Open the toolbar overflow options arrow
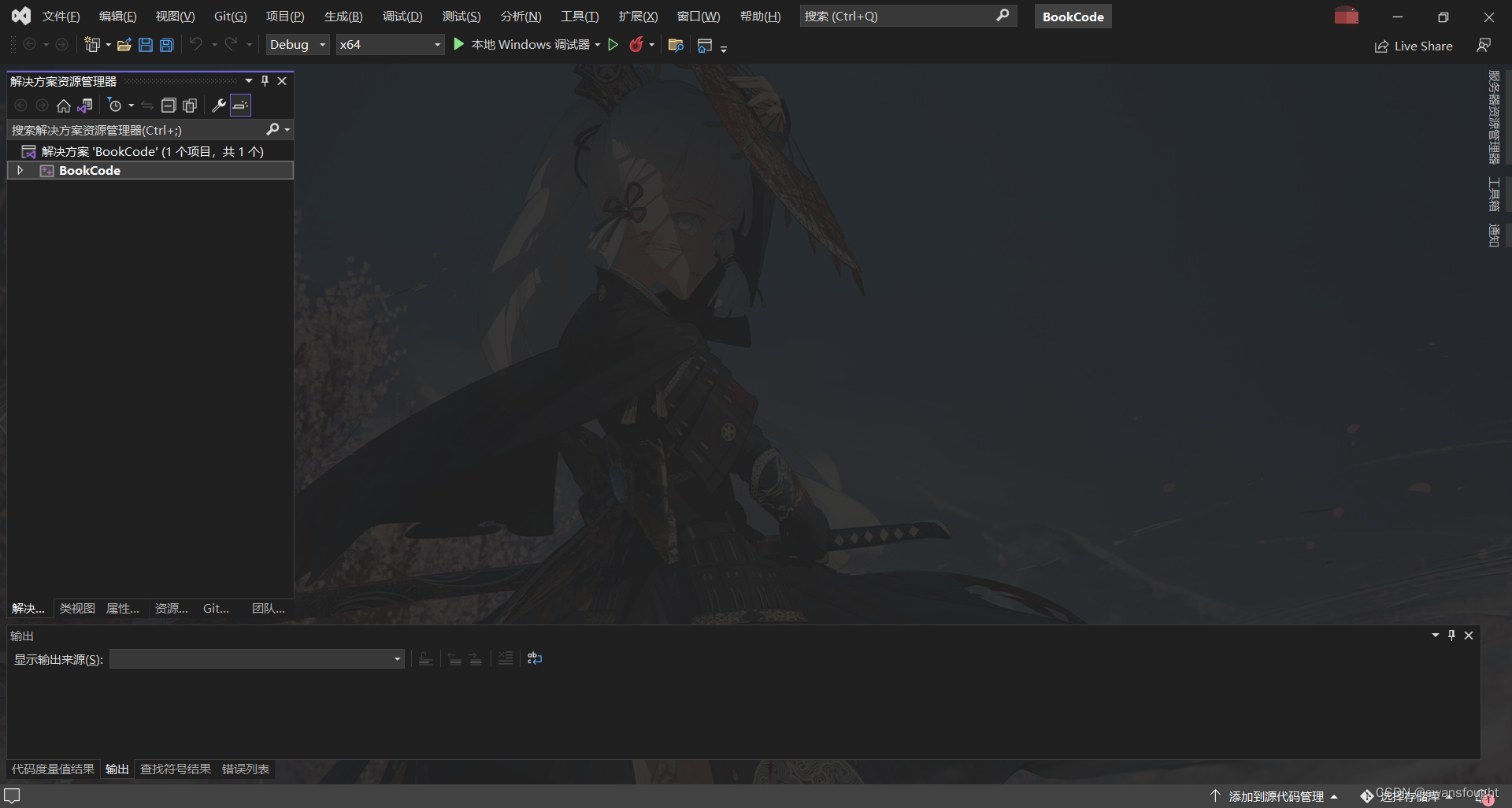 (724, 49)
